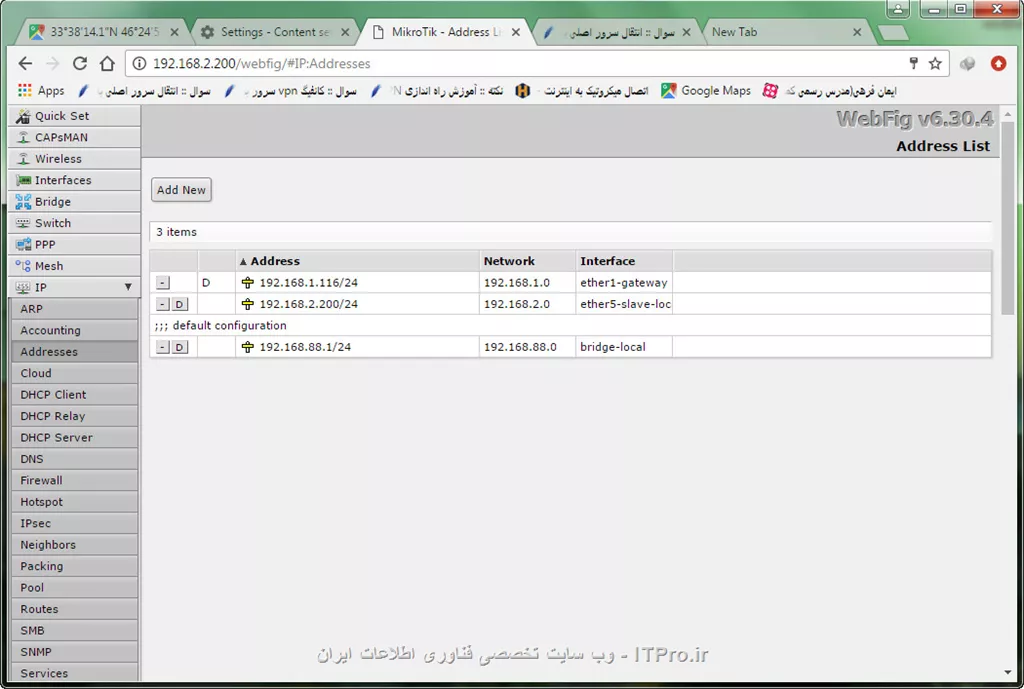Open DHCP Relay page
The image size is (1024, 689).
74,416
